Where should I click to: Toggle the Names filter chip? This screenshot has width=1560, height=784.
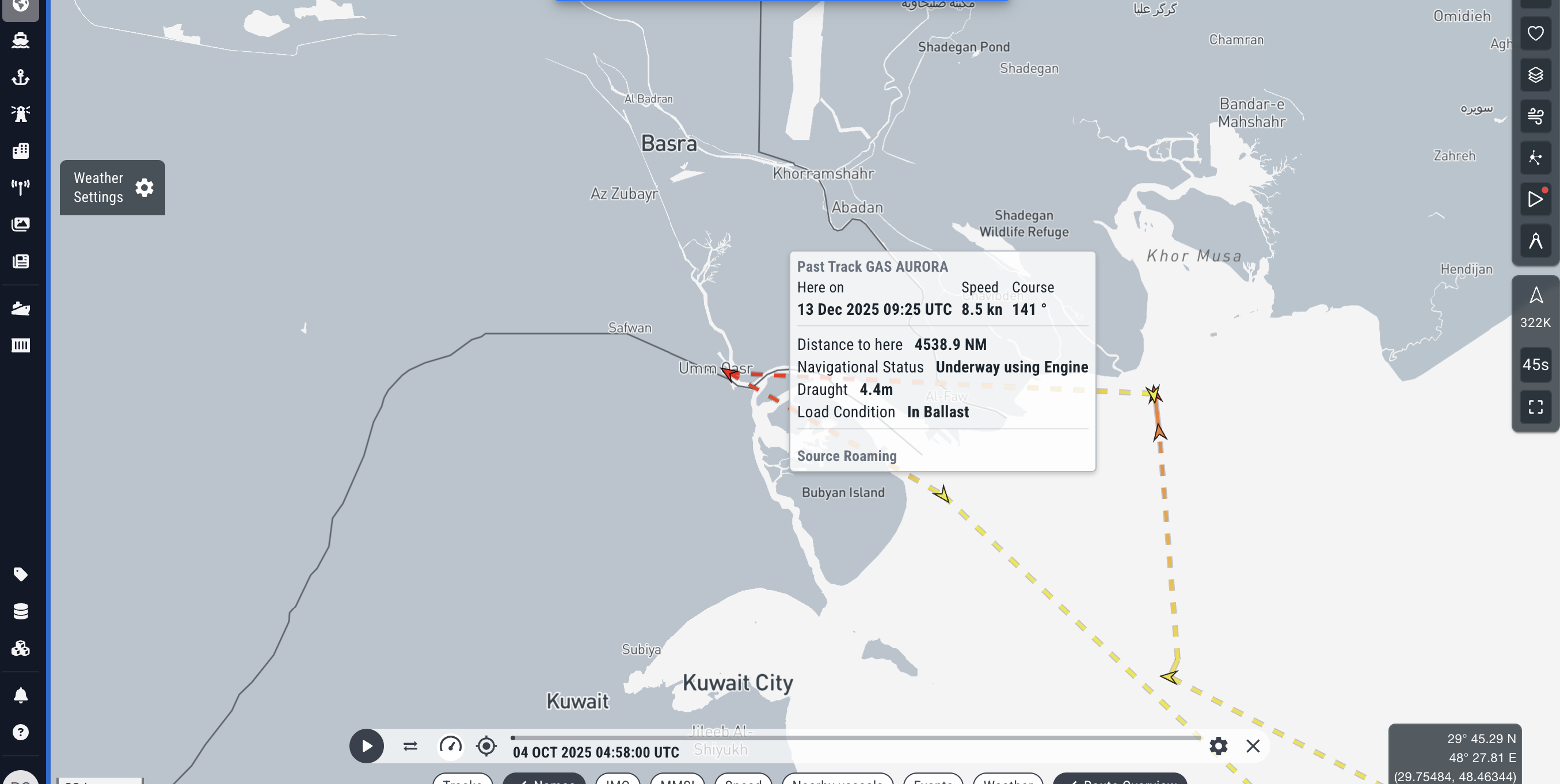point(545,780)
